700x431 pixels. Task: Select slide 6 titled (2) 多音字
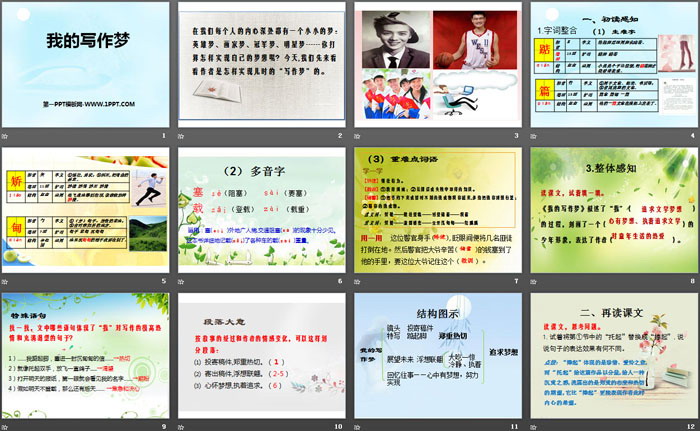pos(262,210)
